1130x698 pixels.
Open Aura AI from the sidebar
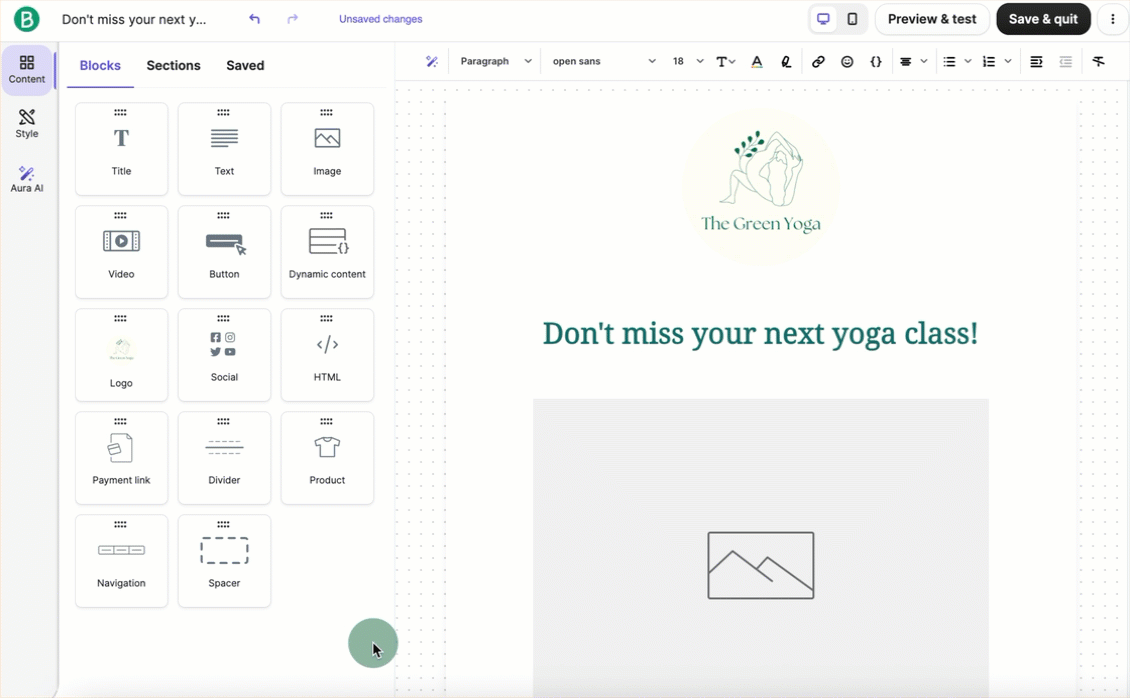(x=27, y=179)
